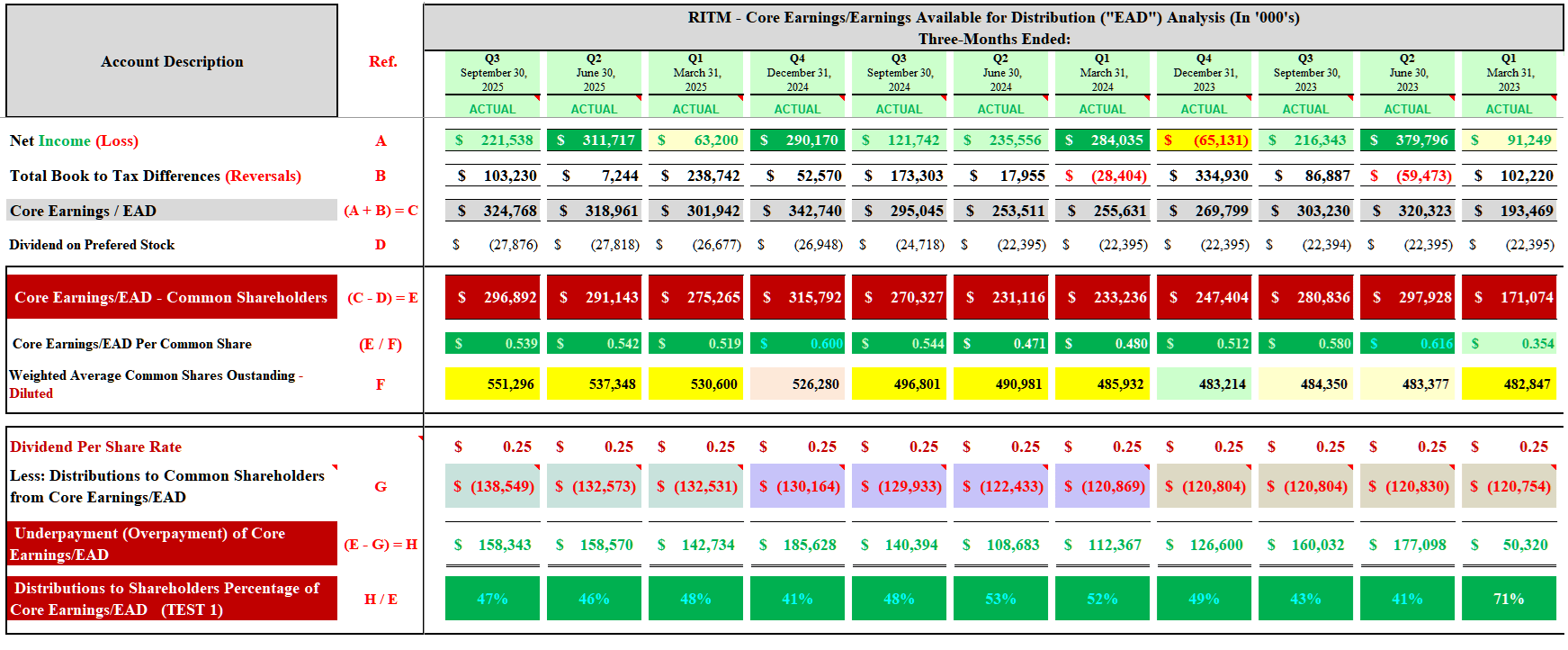Viewport: 1568px width, 650px height.
Task: Click net income cell 284,035
Action: (1102, 140)
